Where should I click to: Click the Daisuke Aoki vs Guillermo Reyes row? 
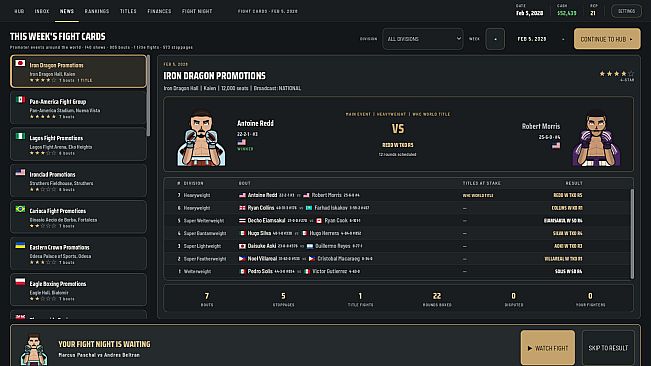tap(397, 246)
